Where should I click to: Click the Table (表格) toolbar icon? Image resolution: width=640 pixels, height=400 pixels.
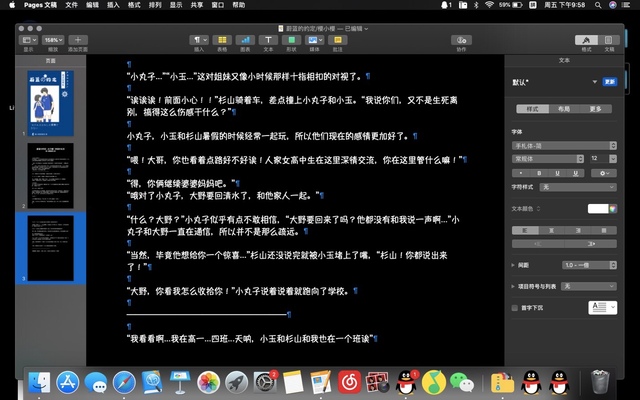[223, 40]
